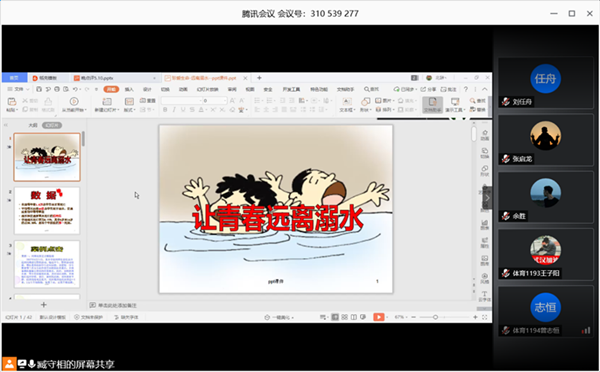Add a slide with the plus button below thumbnails
This screenshot has height=372, width=600.
pyautogui.click(x=44, y=305)
